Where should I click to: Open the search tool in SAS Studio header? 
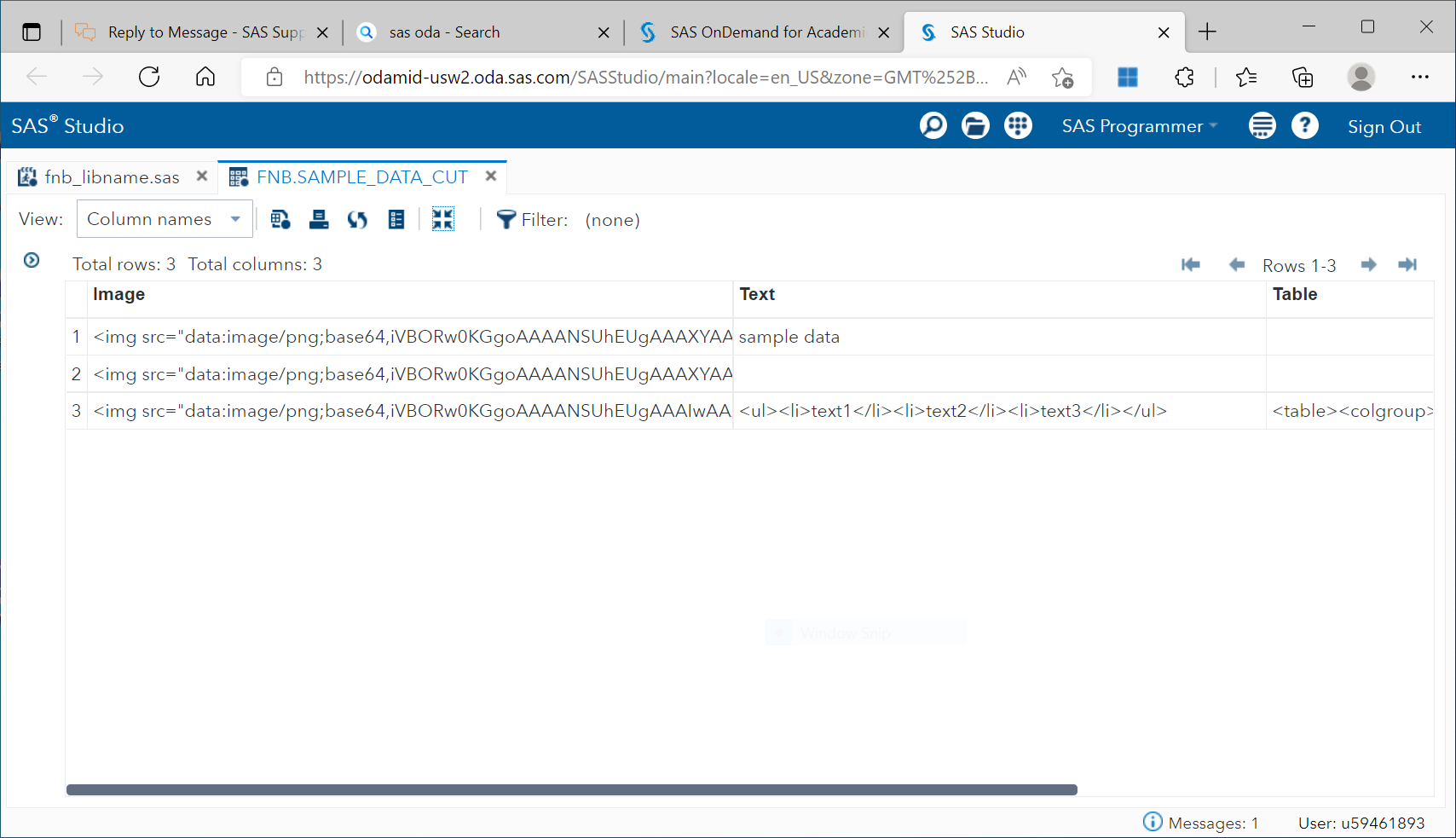pos(933,125)
